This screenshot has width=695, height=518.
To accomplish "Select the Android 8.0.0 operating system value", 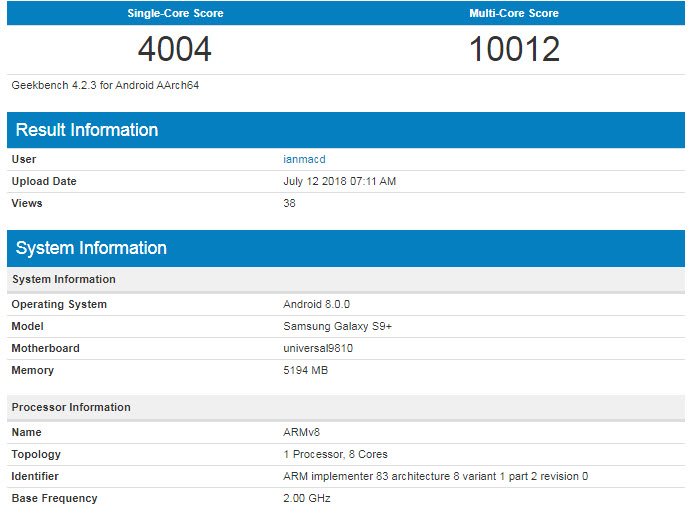I will pyautogui.click(x=316, y=304).
